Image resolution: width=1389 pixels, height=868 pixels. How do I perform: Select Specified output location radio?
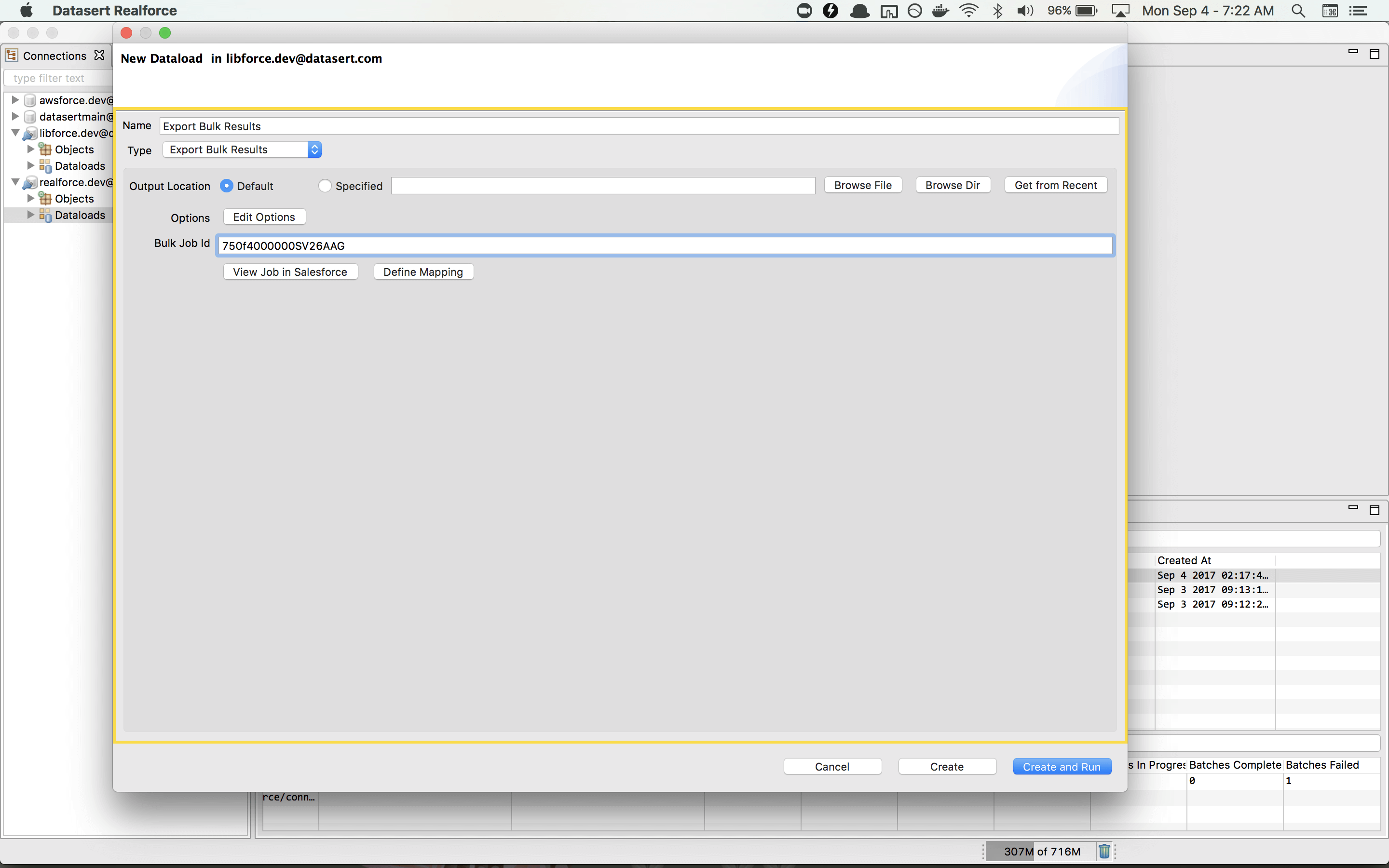[325, 186]
